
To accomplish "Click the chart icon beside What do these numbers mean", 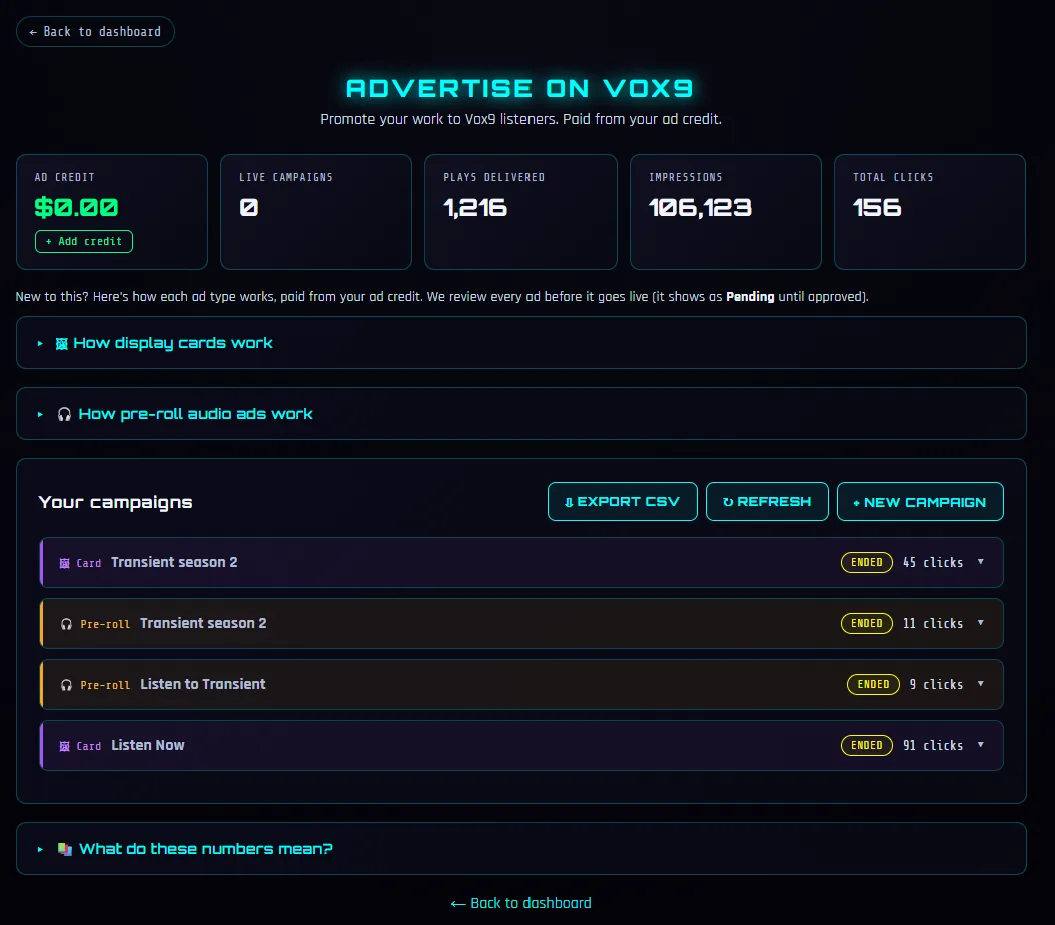I will coord(65,849).
